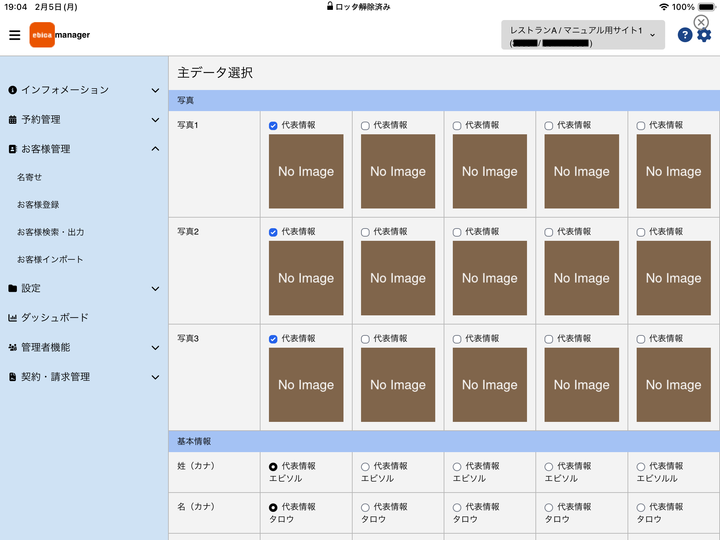
Task: Click the 予約管理 calendar icon
Action: click(x=12, y=120)
